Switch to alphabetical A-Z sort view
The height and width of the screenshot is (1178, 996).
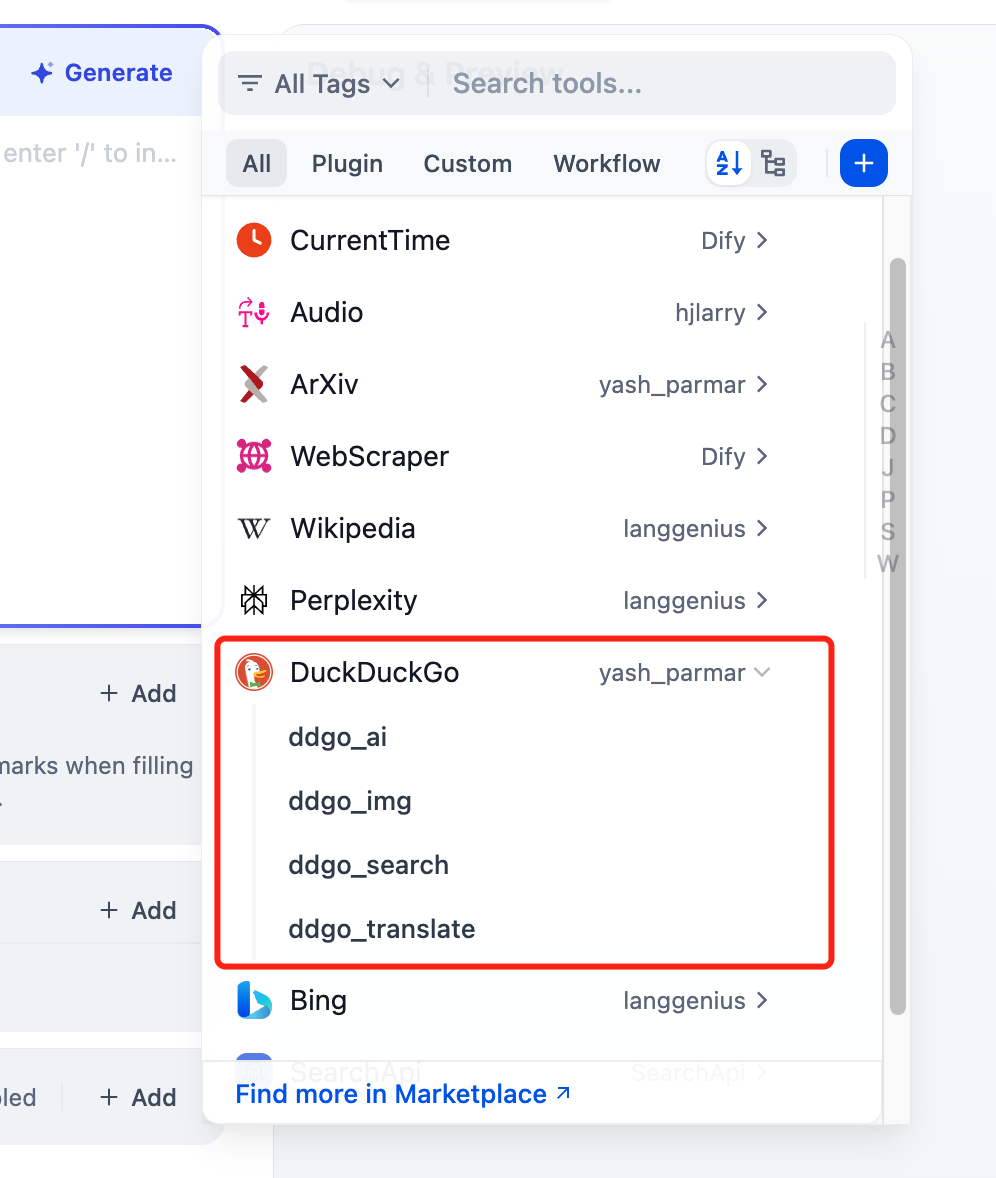click(x=730, y=163)
